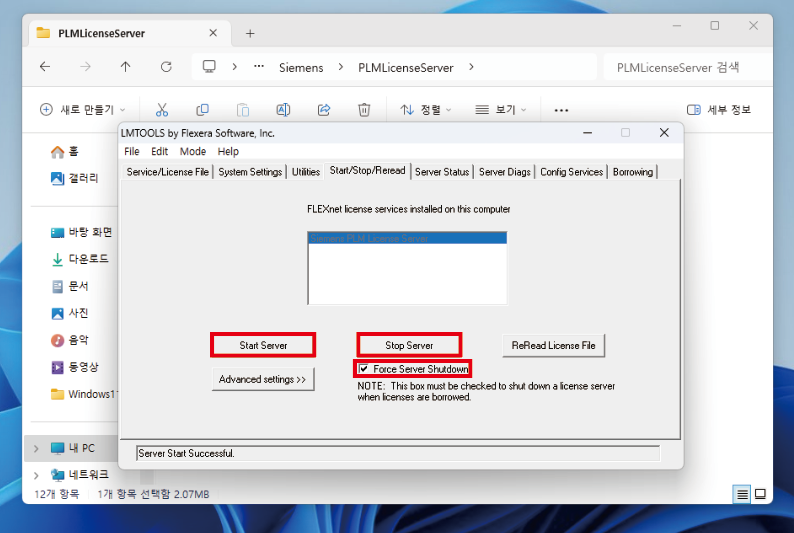This screenshot has height=533, width=794.
Task: Click the Paste icon in Explorer toolbar
Action: pyautogui.click(x=243, y=110)
